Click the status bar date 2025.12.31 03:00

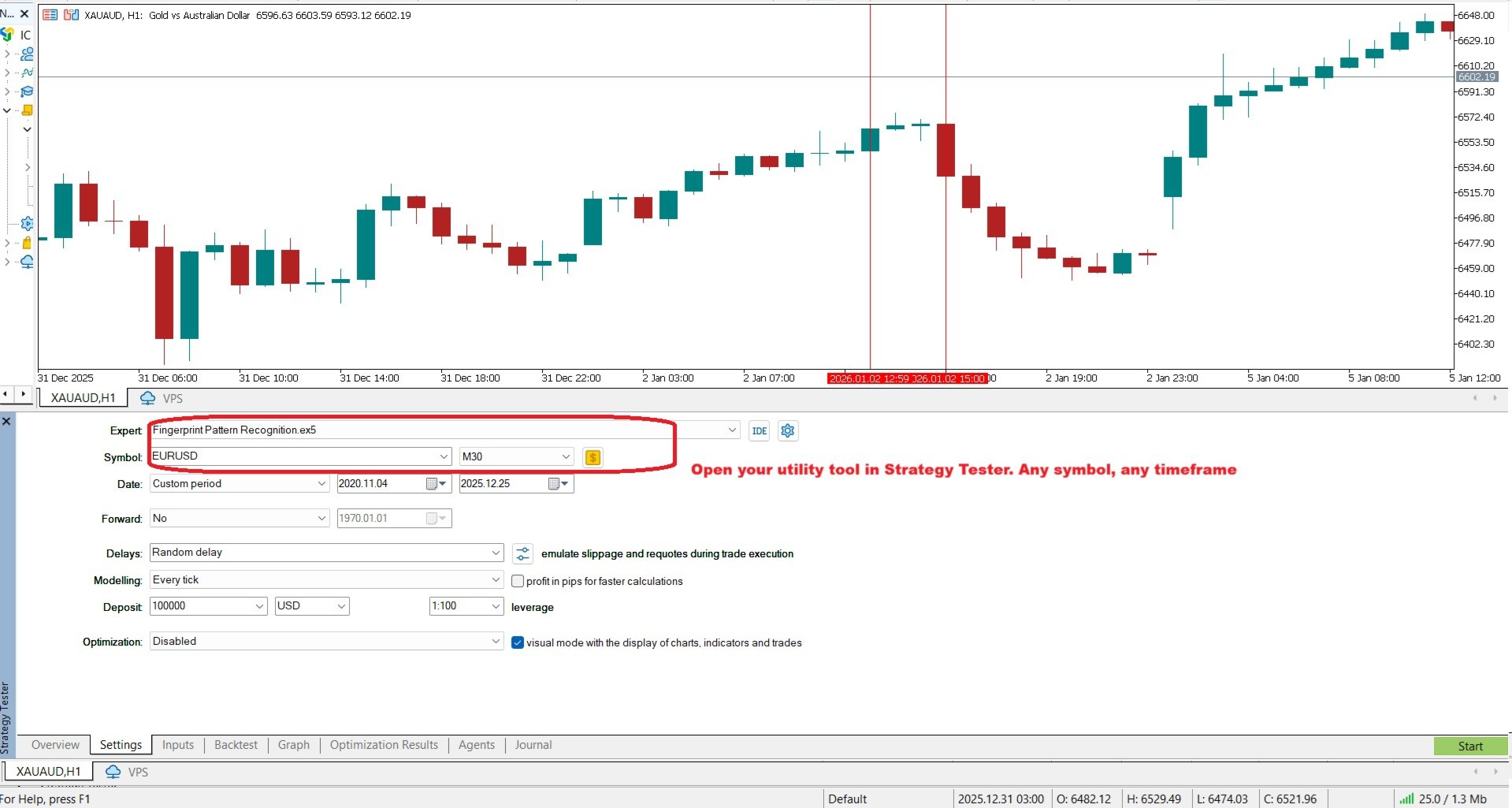point(1001,799)
